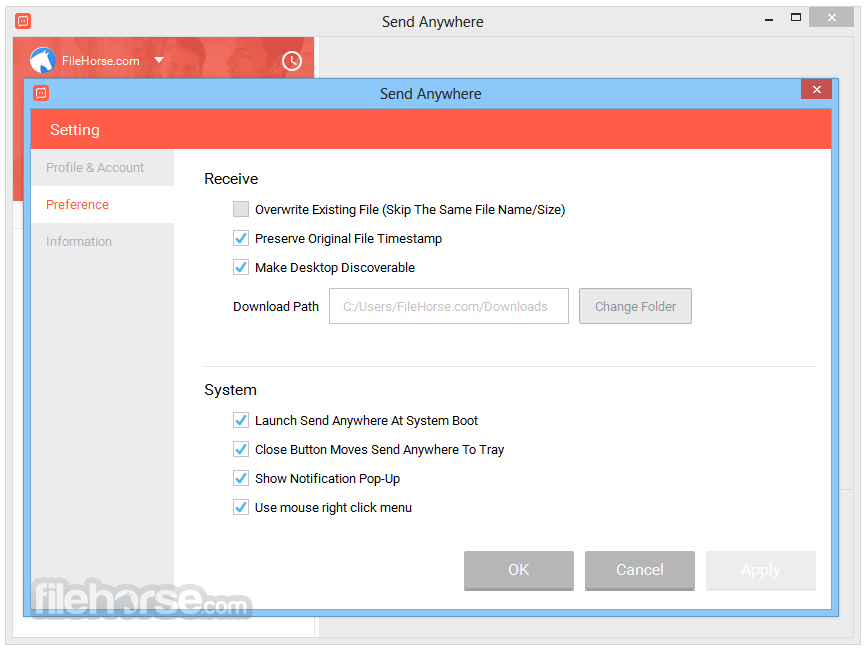Click the Change Folder button

click(635, 306)
